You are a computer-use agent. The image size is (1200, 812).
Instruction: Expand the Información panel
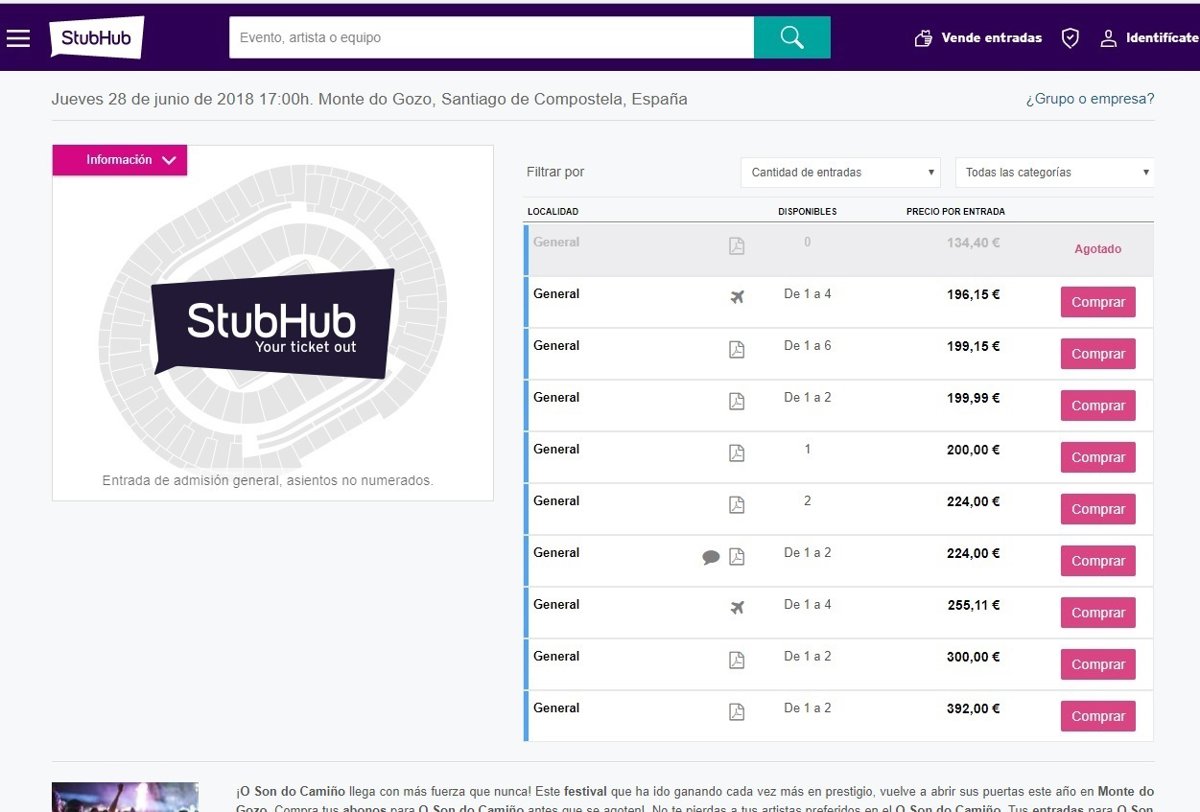click(x=120, y=160)
